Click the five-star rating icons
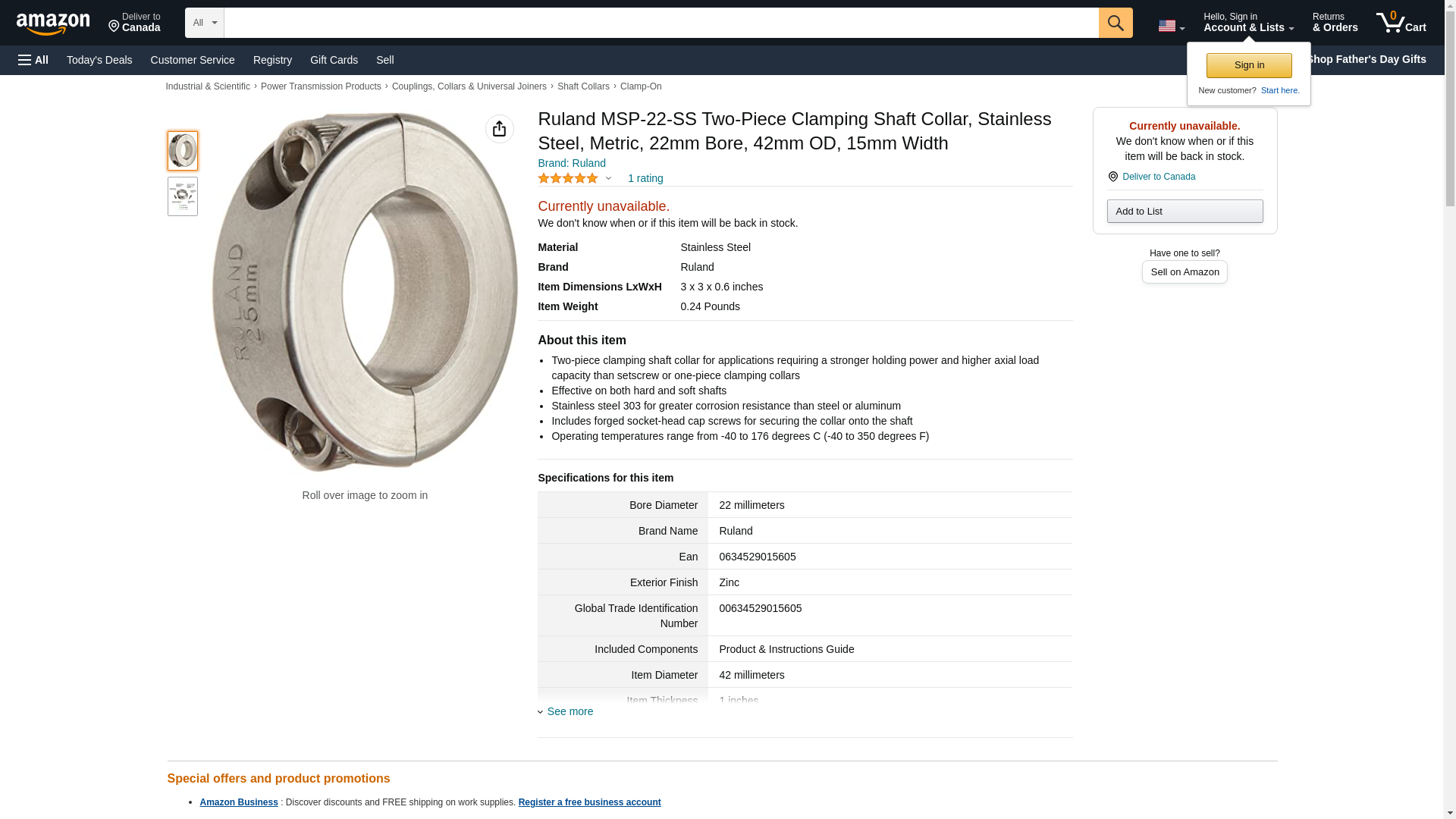 click(567, 178)
